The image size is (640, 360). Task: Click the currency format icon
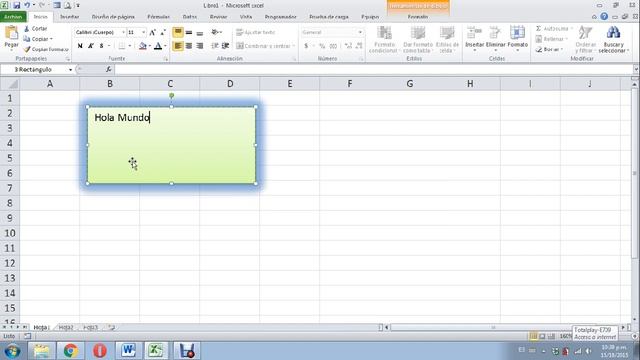(306, 46)
